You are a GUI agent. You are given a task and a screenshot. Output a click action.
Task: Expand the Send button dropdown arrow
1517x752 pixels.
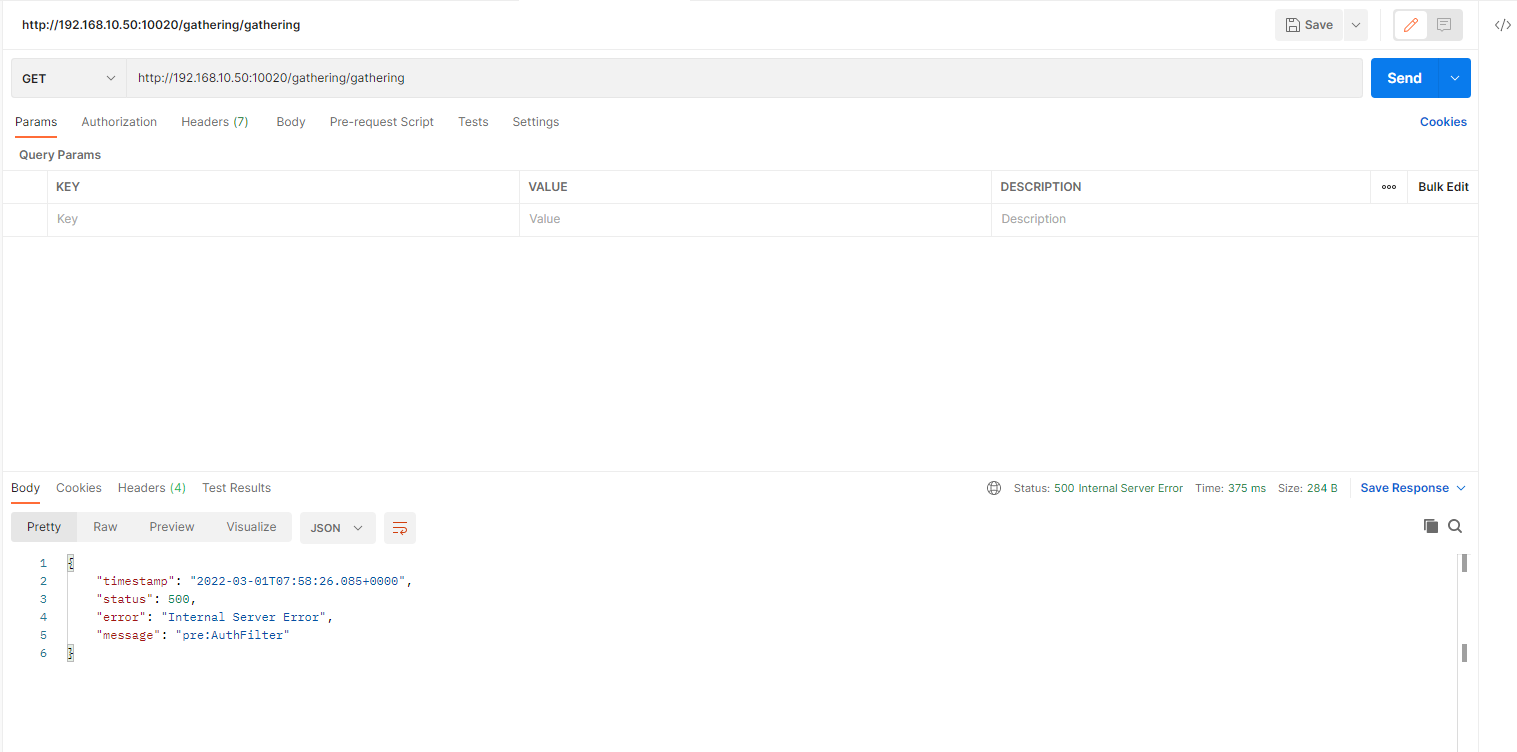click(1455, 78)
